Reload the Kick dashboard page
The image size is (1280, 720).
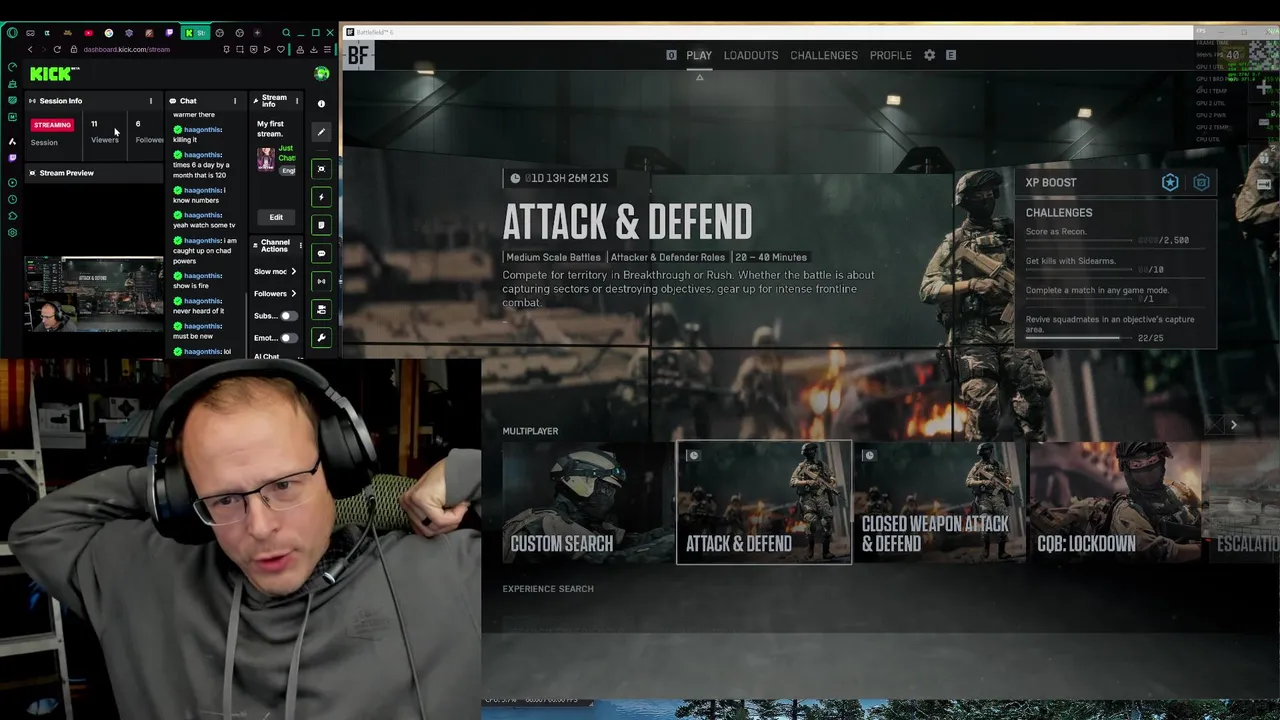pyautogui.click(x=56, y=49)
